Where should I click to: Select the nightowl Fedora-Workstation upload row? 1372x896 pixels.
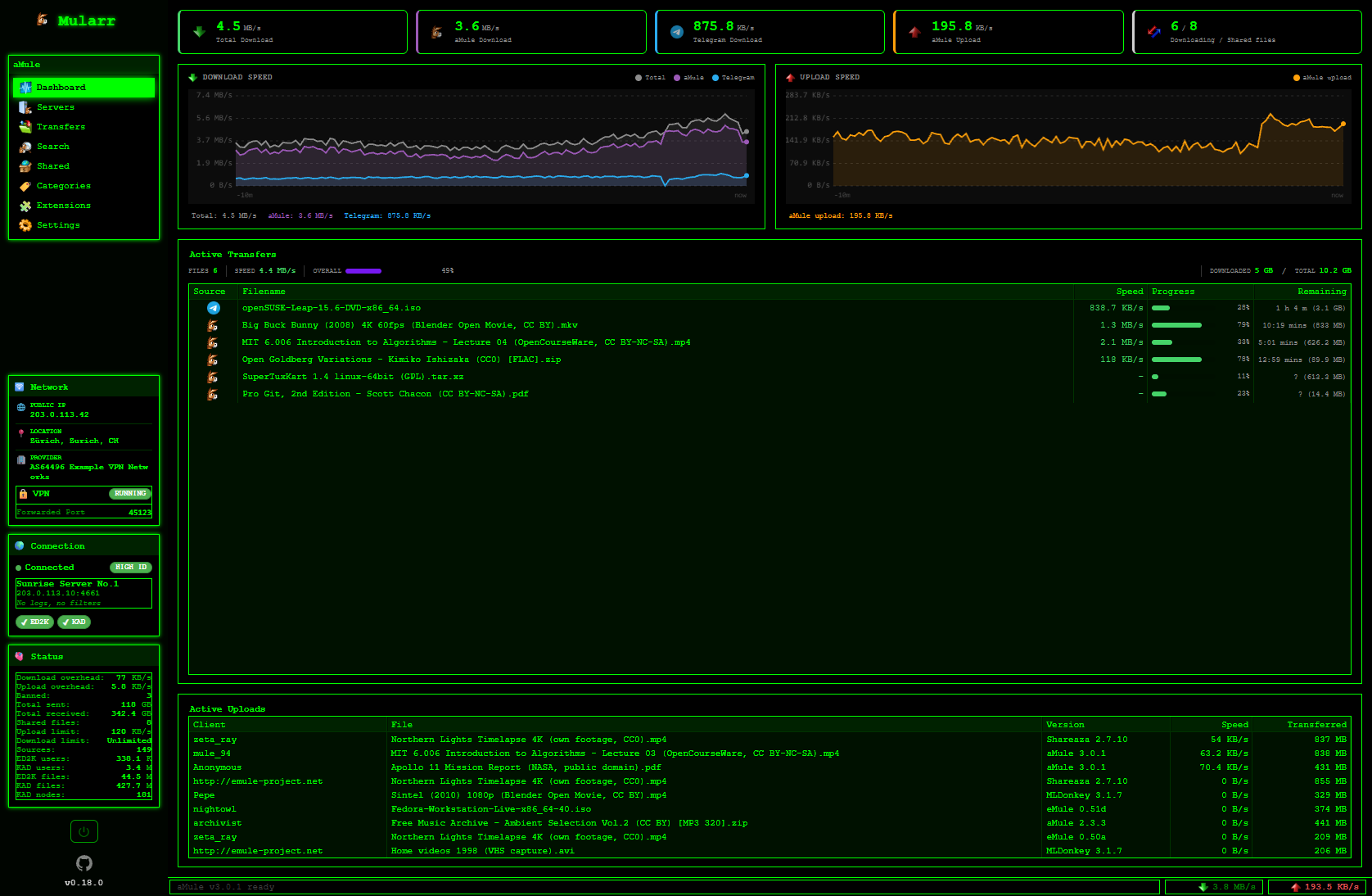pyautogui.click(x=769, y=809)
